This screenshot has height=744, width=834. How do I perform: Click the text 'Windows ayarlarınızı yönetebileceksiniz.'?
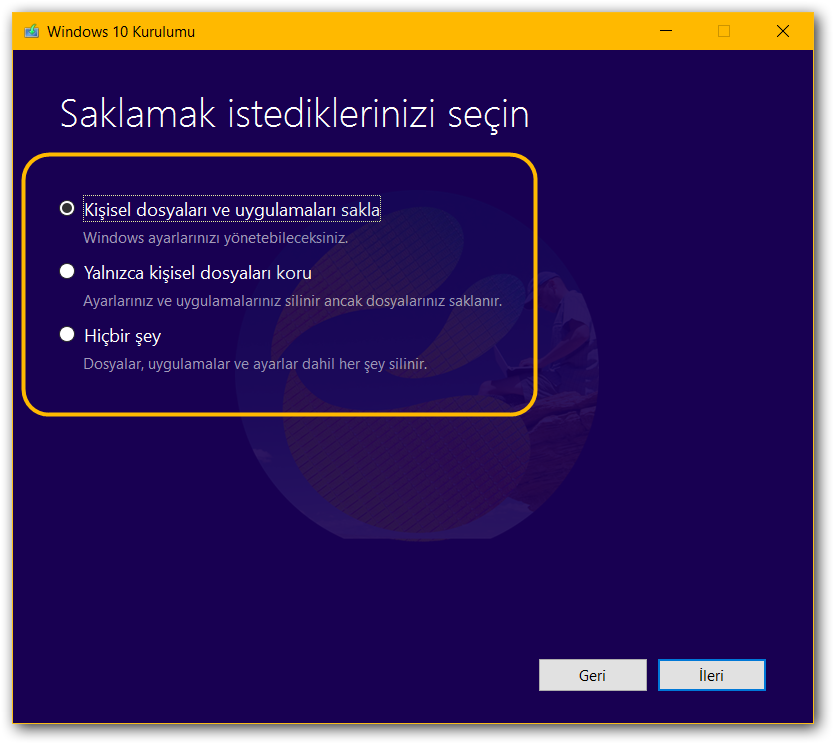pyautogui.click(x=215, y=238)
